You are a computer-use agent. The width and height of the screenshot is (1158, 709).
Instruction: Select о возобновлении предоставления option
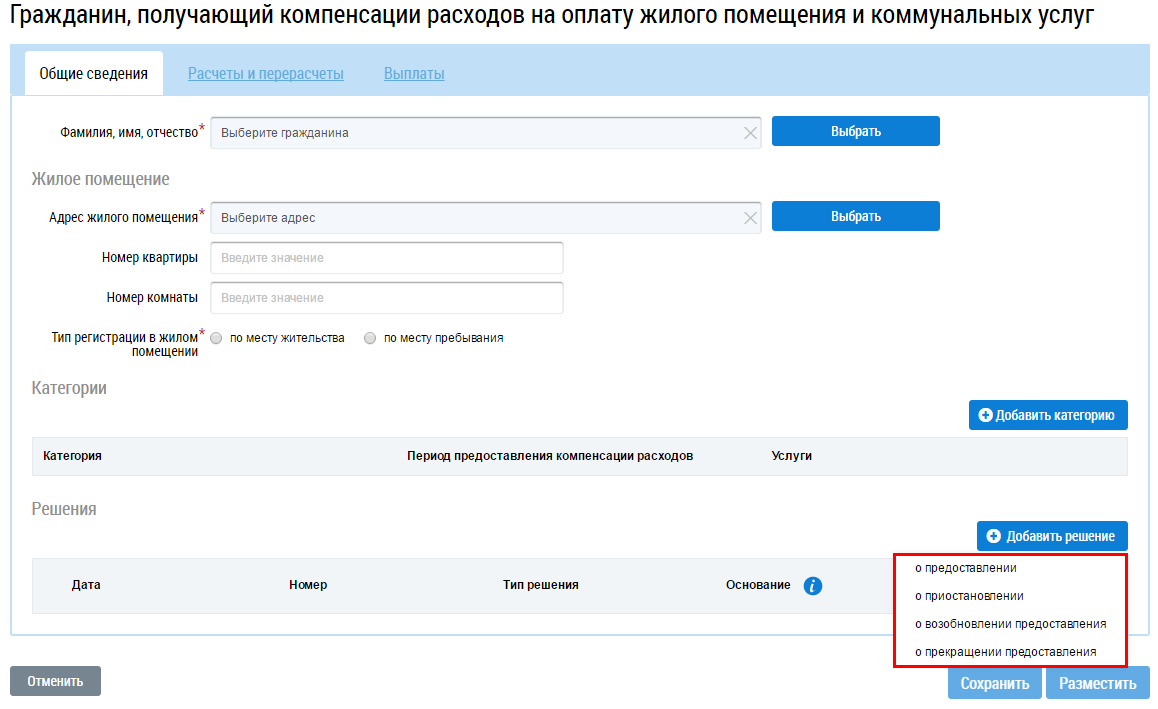click(x=1010, y=624)
